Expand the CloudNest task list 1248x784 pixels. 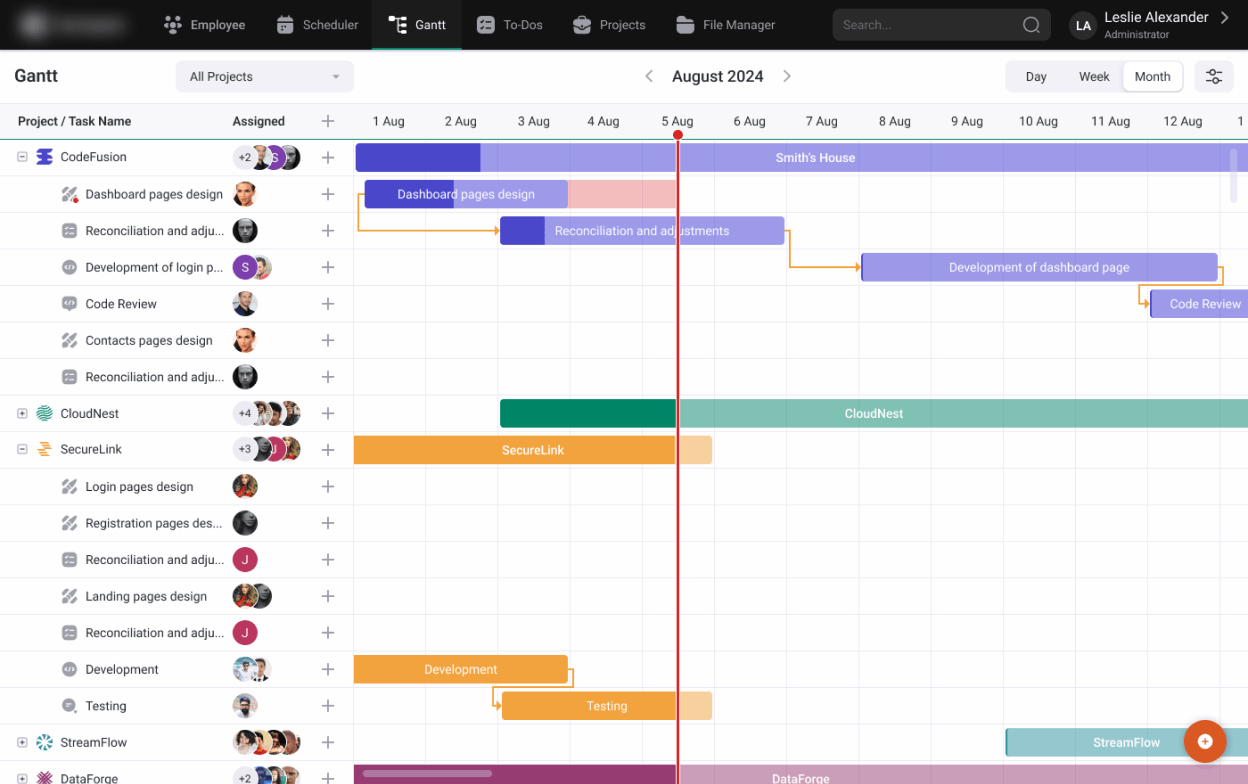(21, 413)
